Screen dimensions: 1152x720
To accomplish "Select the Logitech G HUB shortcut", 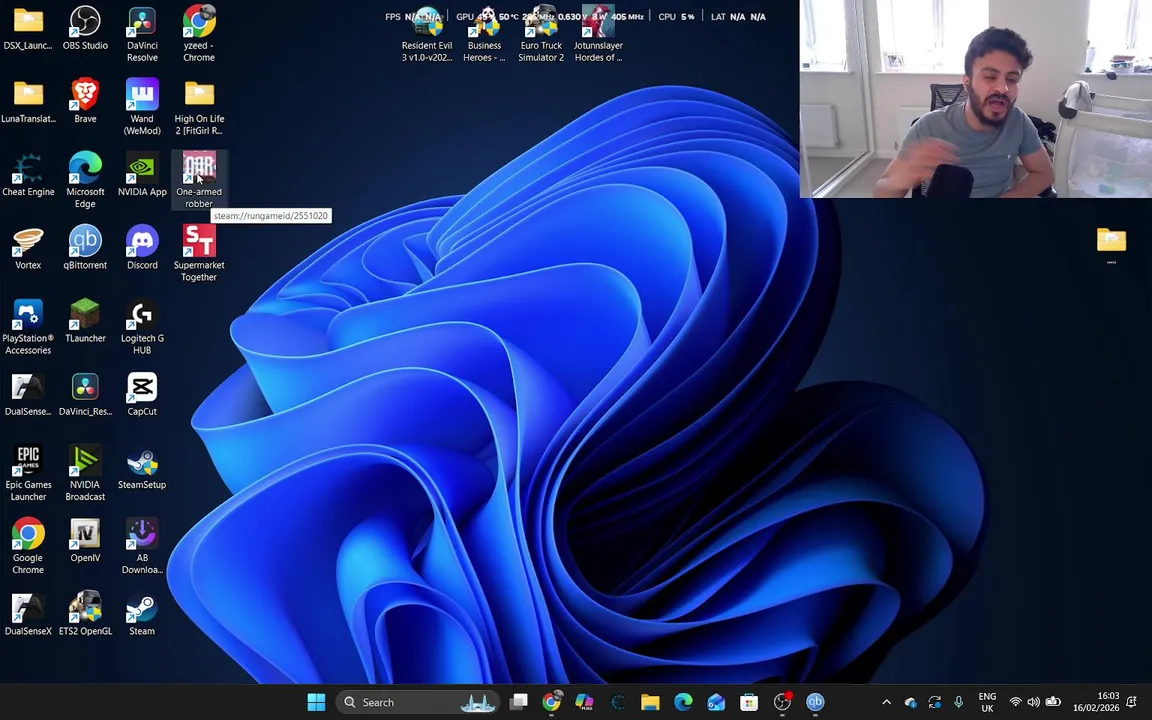I will (142, 327).
